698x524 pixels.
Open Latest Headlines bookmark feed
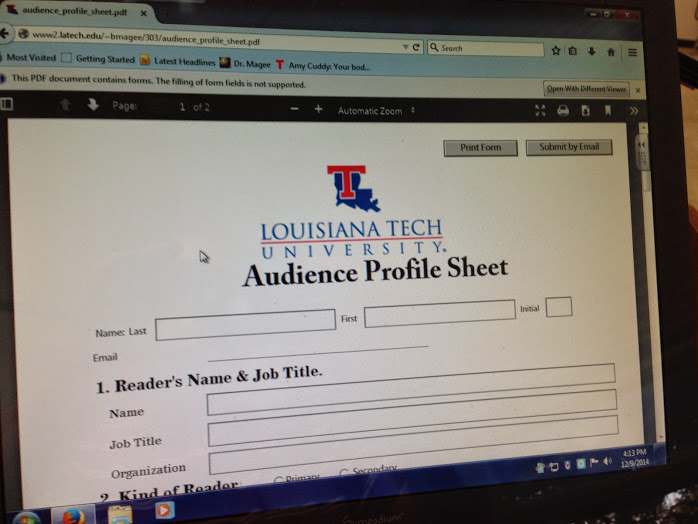point(178,61)
